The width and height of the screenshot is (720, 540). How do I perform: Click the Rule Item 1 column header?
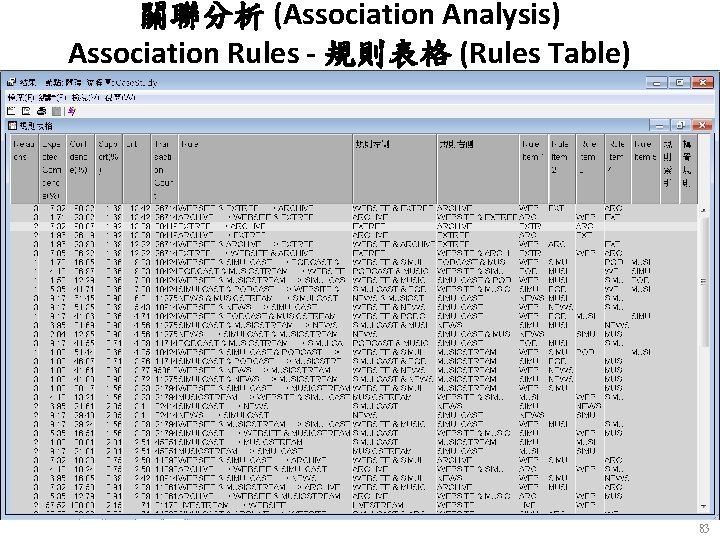coord(533,169)
